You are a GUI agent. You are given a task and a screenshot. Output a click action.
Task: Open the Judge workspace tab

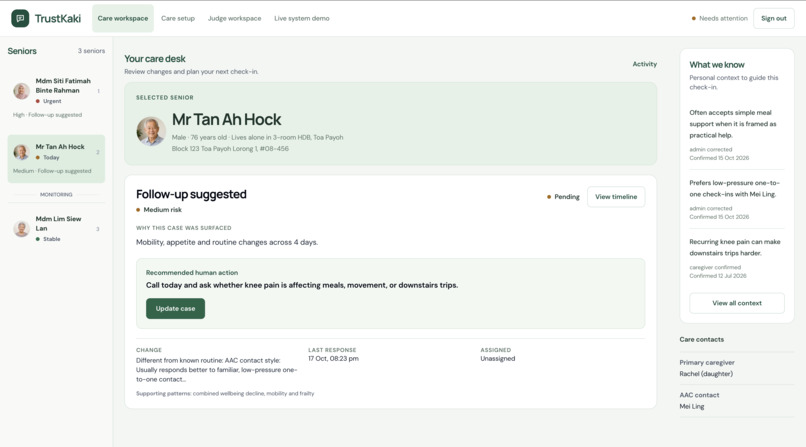pyautogui.click(x=234, y=18)
